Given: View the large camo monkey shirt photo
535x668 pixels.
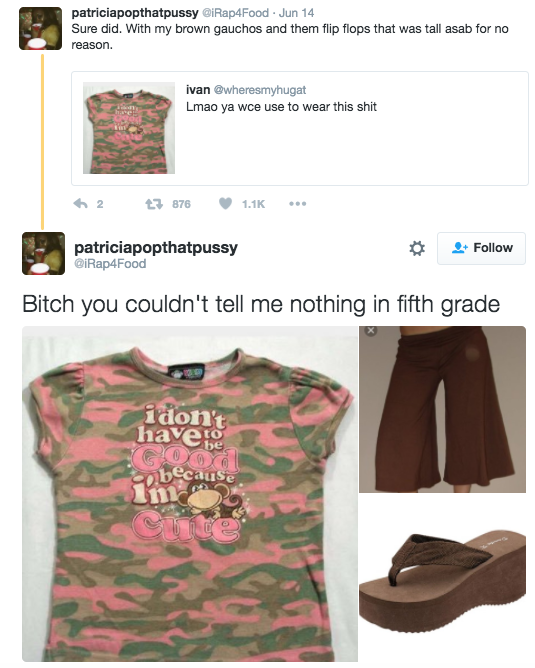Looking at the screenshot, I should click(190, 494).
